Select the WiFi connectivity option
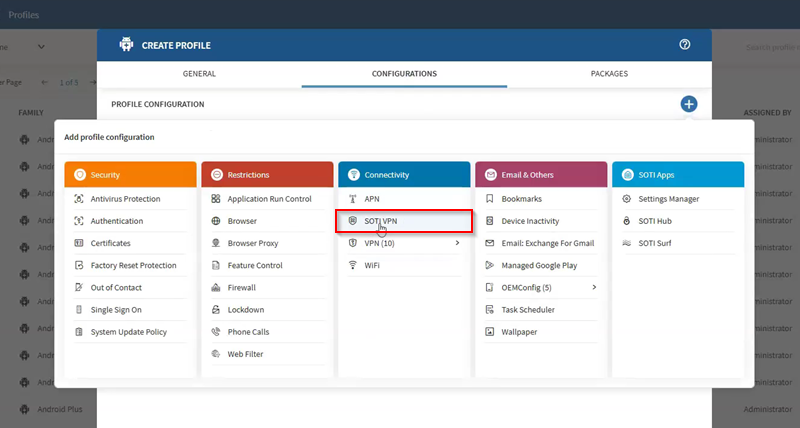 tap(371, 265)
